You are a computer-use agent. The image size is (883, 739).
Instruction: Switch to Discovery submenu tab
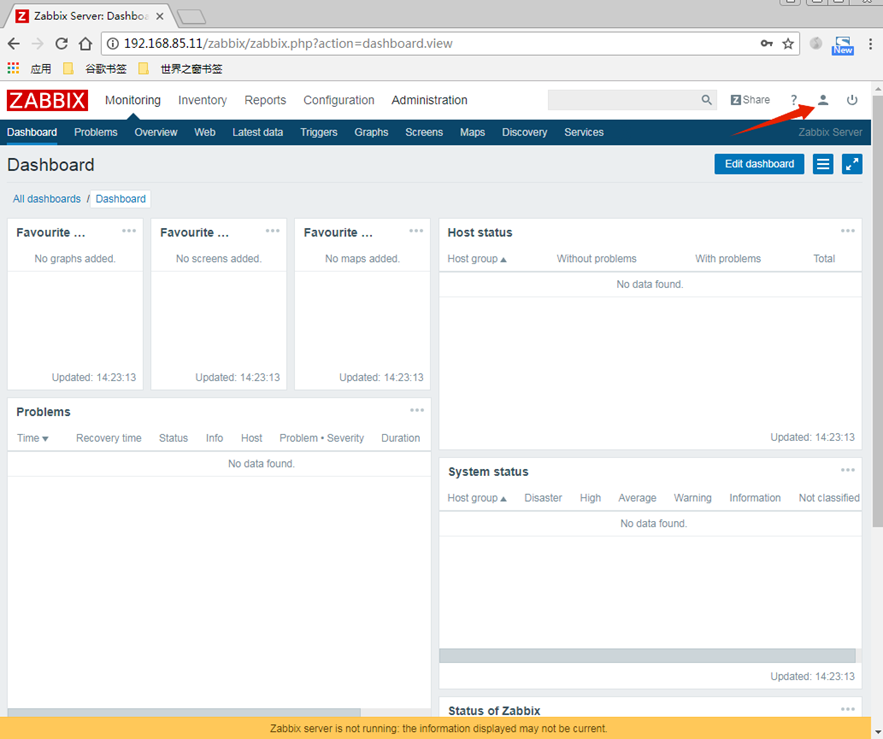coord(525,132)
